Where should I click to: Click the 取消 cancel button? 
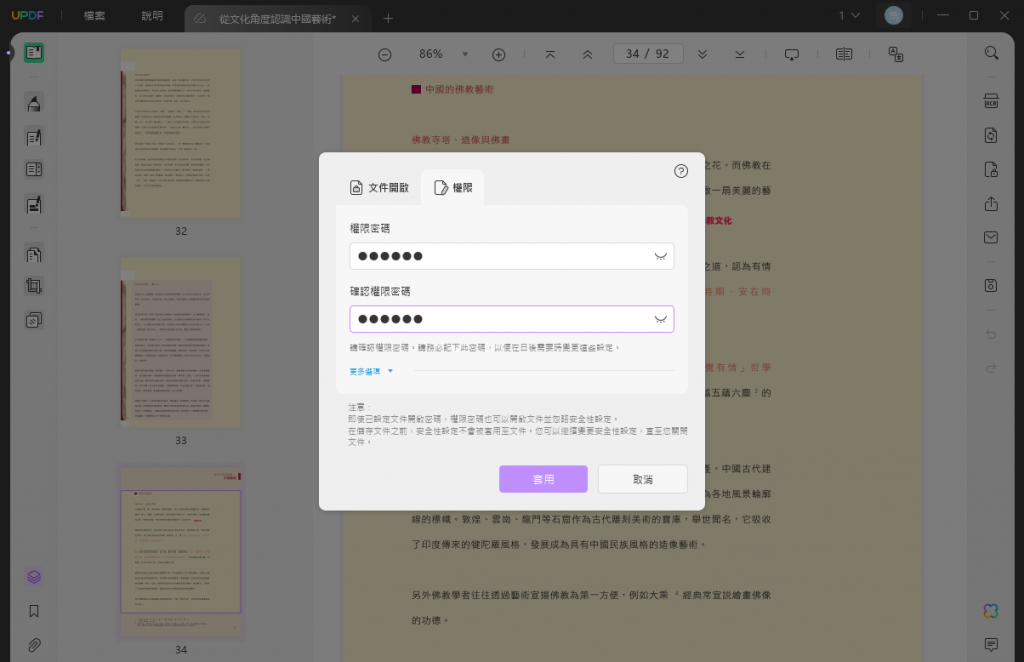[643, 479]
